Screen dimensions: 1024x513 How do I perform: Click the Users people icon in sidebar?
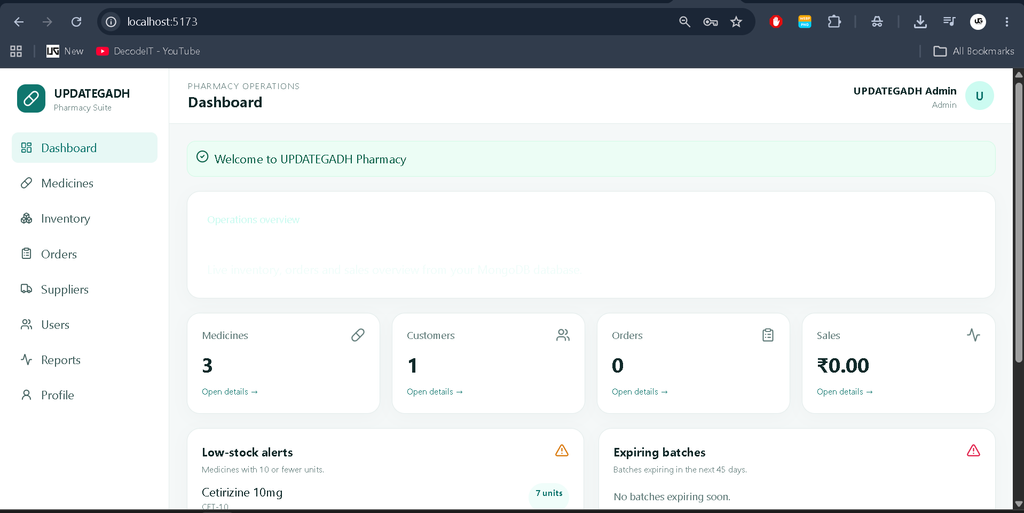coord(26,324)
